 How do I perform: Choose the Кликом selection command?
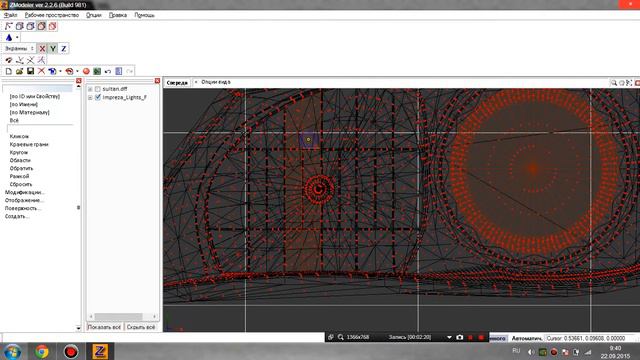(19, 136)
